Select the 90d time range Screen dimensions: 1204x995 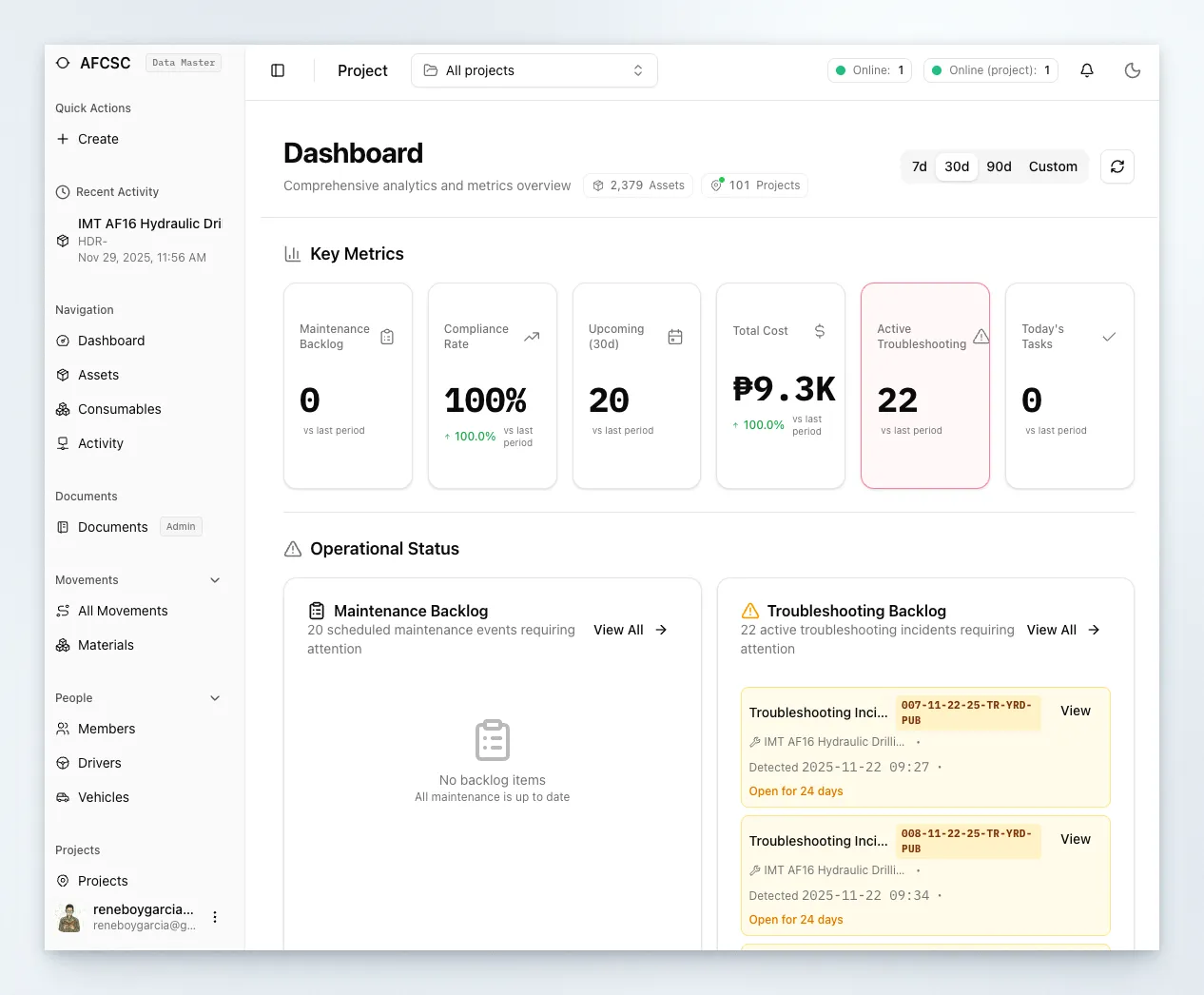999,166
